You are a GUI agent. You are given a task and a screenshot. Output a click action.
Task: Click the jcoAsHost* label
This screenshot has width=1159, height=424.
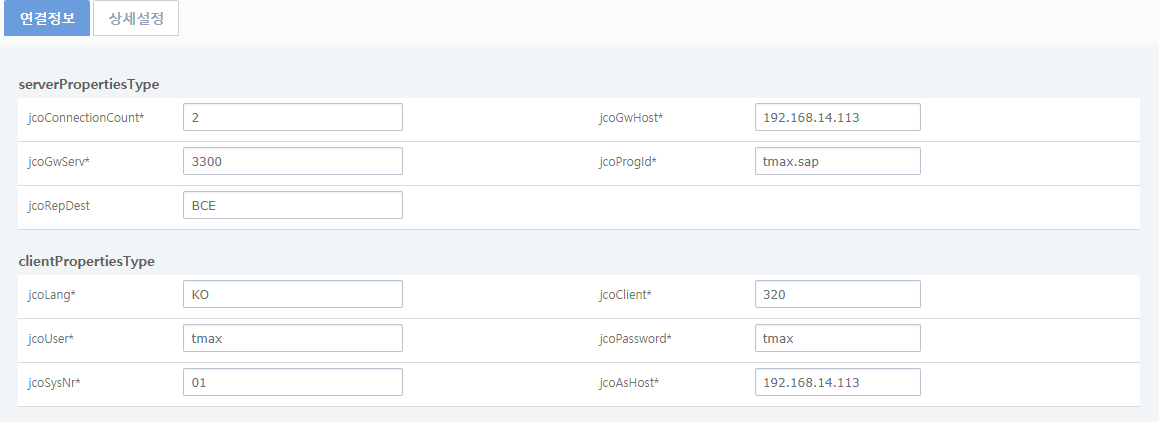click(629, 383)
